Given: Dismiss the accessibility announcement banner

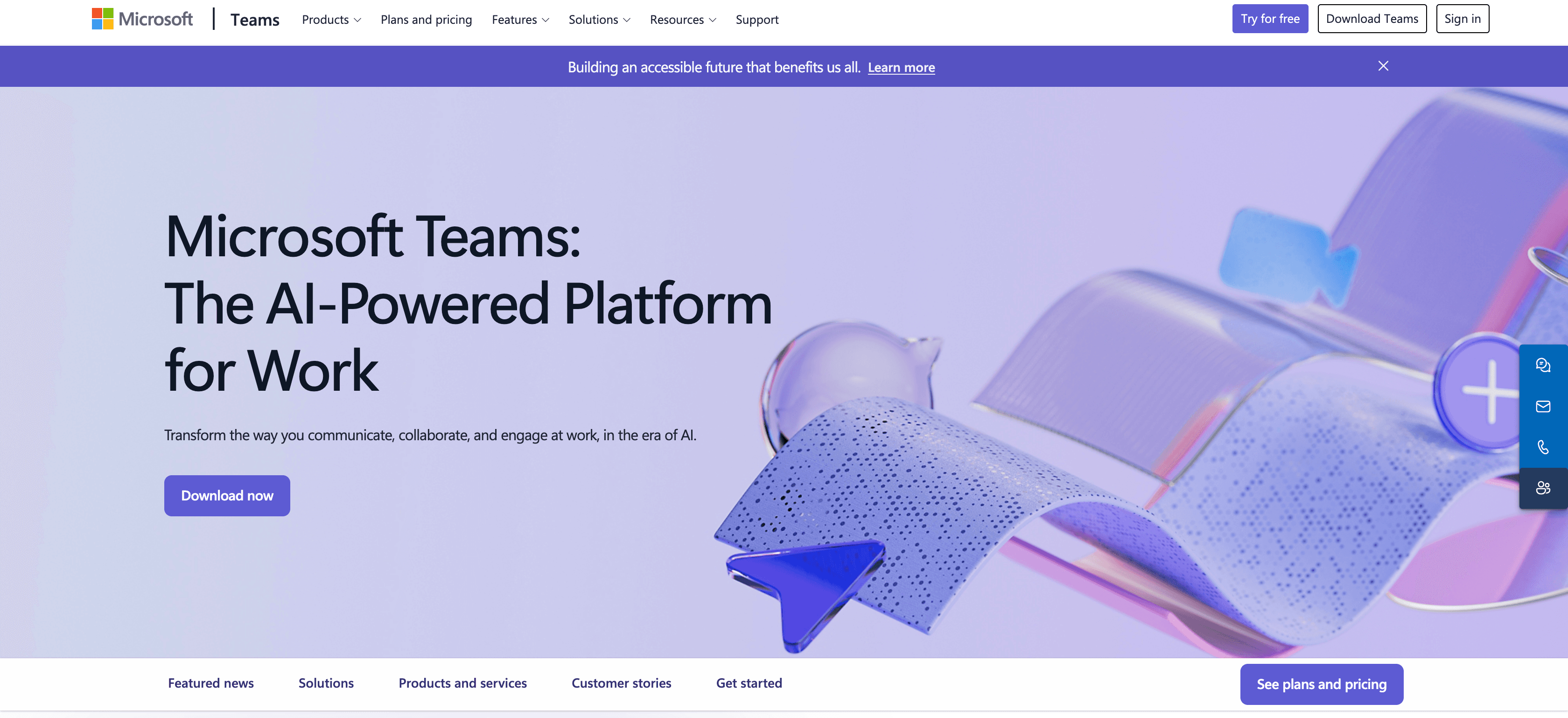Looking at the screenshot, I should 1383,66.
